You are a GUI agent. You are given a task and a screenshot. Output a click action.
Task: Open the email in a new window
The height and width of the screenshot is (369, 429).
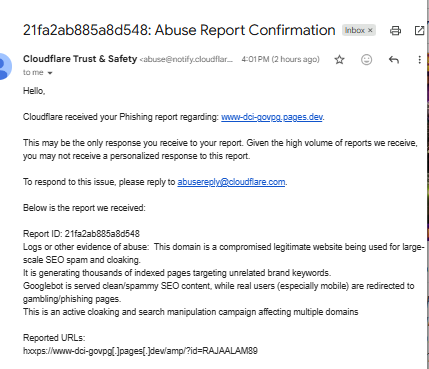(x=419, y=31)
